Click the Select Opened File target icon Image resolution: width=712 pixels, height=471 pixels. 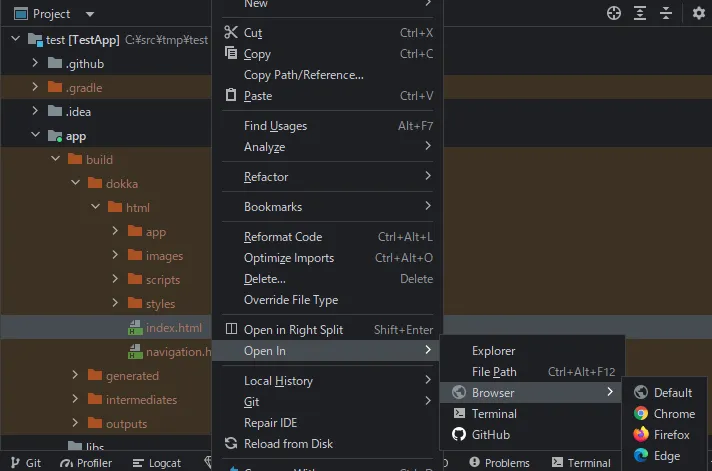point(614,14)
